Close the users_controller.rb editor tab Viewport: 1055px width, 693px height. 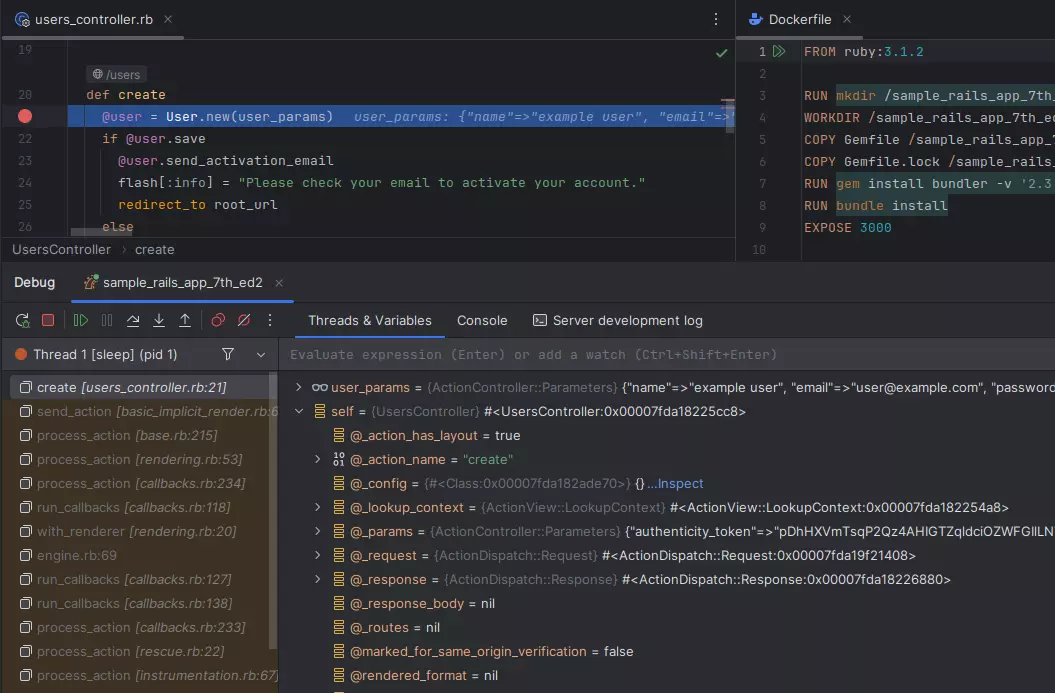[167, 19]
